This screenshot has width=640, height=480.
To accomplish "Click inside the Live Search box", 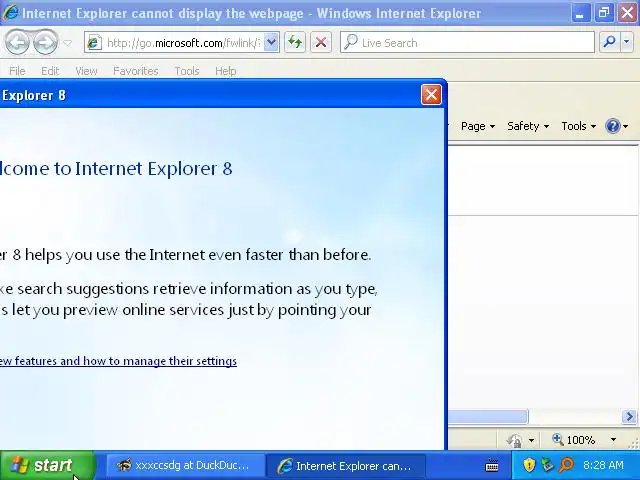I will click(467, 42).
